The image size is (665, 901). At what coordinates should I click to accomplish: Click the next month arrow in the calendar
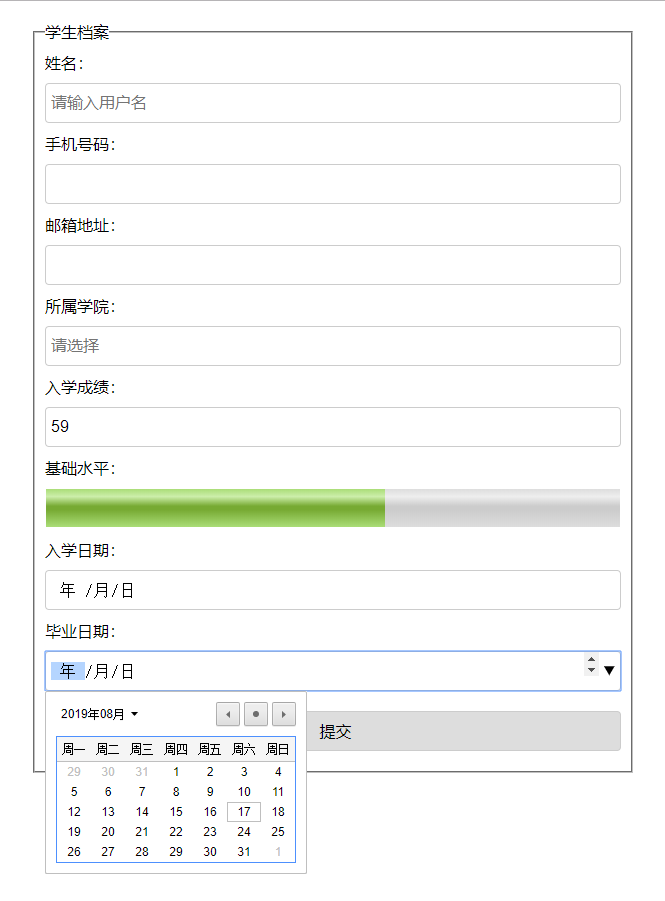tap(284, 713)
